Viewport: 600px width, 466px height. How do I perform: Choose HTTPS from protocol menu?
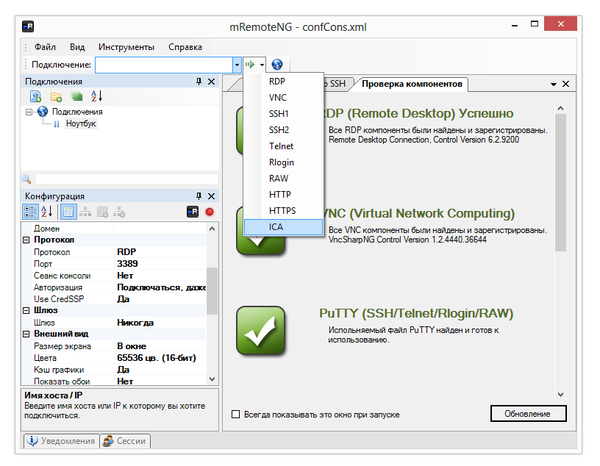[x=284, y=210]
